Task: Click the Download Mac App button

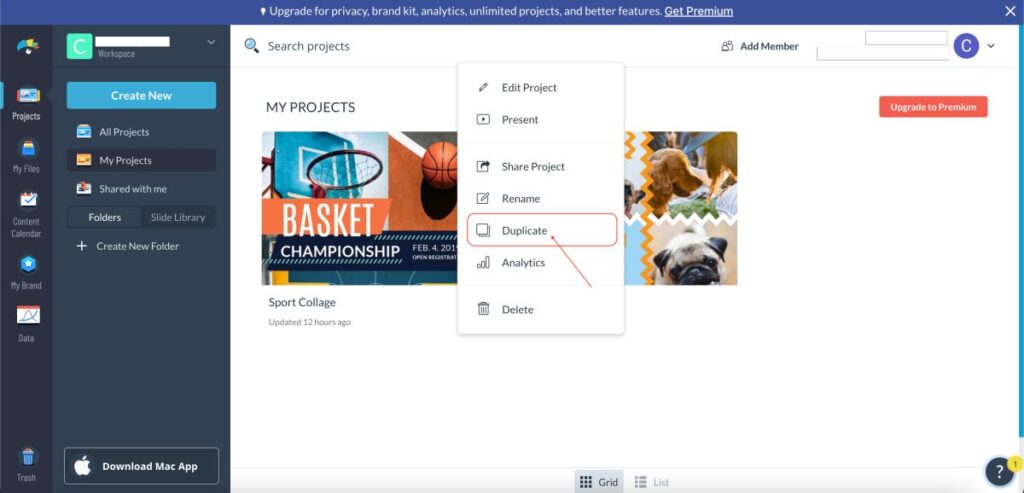Action: [141, 466]
